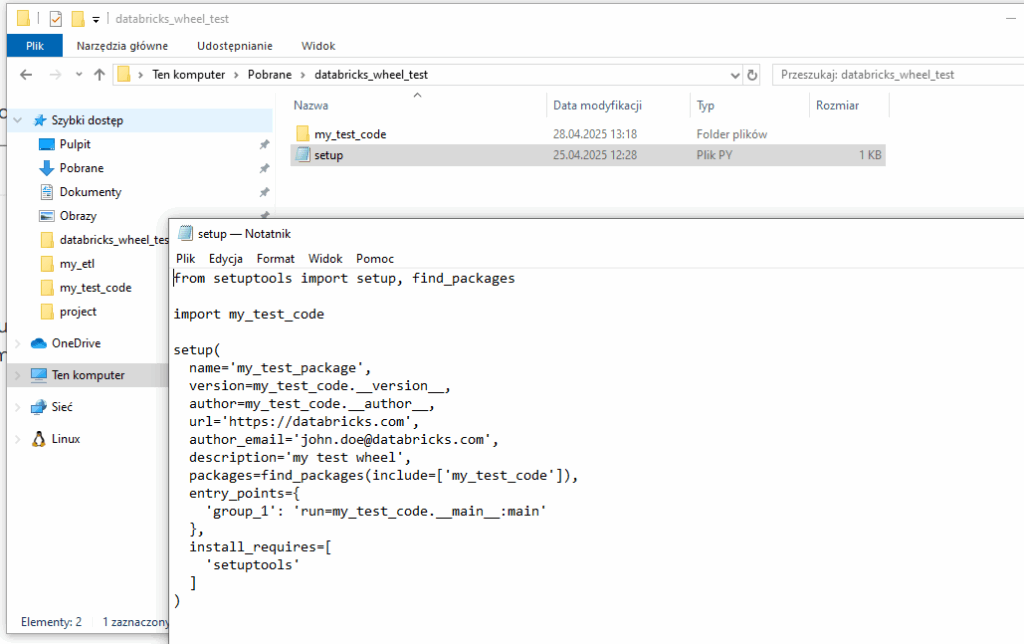Sort files by Data modyfikacji column

point(597,105)
